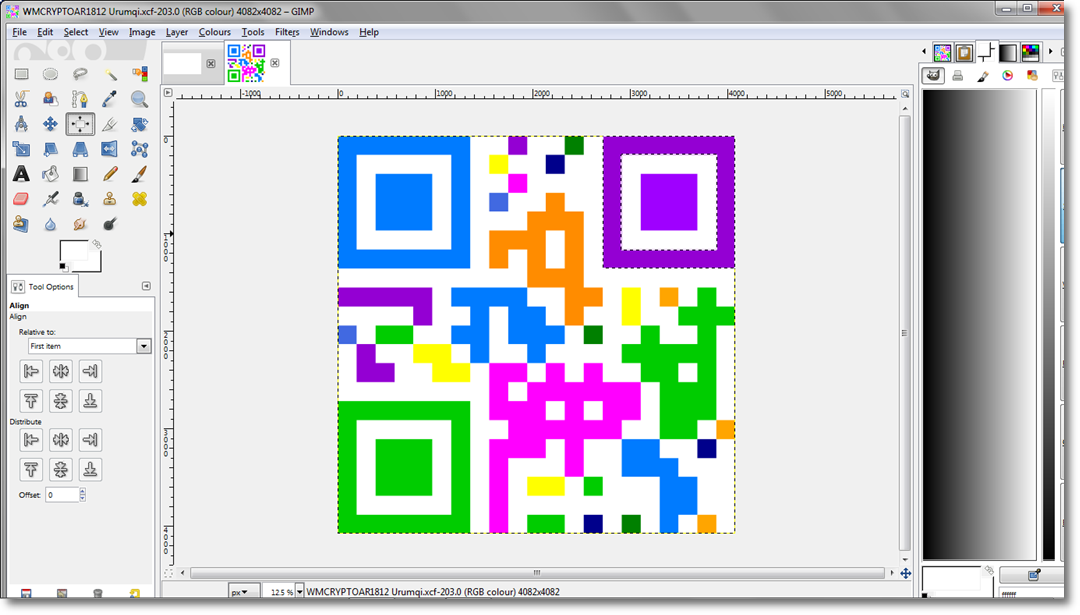Switch to CMYK printer colour selector

point(957,76)
